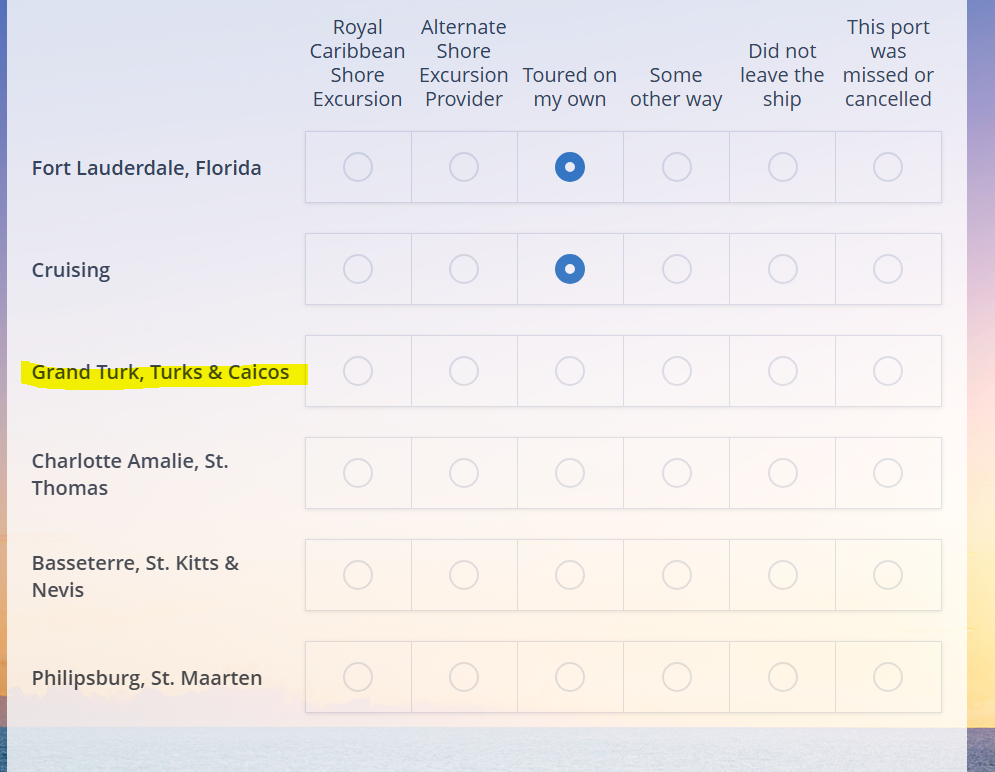Select Toured on my own for Charlotte Amalie
The image size is (995, 772).
tap(570, 473)
